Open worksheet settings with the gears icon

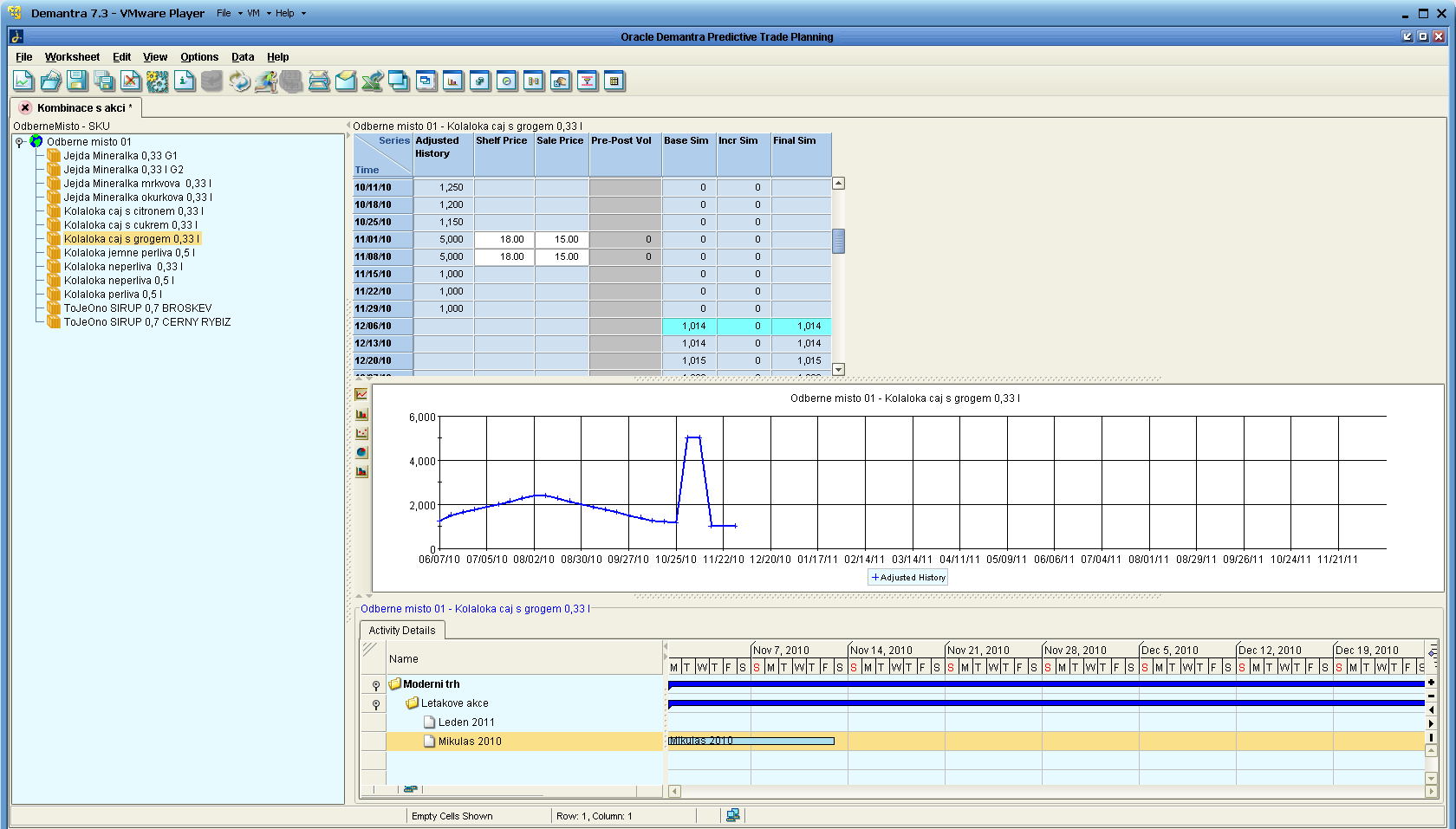[x=158, y=81]
